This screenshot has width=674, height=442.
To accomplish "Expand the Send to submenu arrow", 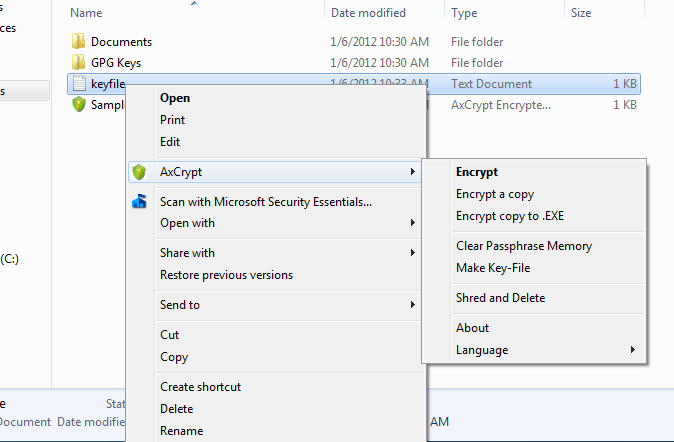I will coord(412,304).
